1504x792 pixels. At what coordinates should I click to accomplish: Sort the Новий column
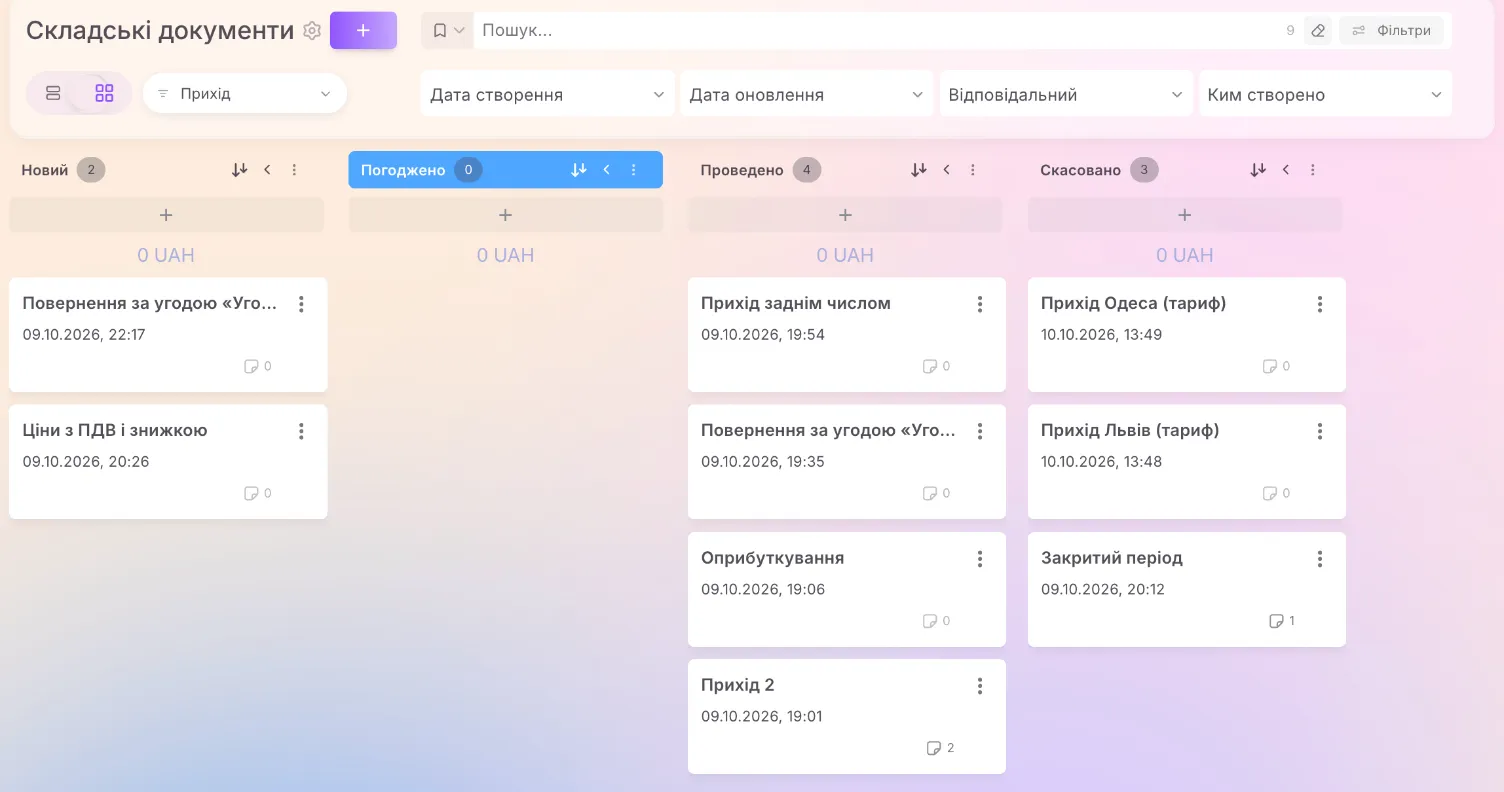pos(239,170)
